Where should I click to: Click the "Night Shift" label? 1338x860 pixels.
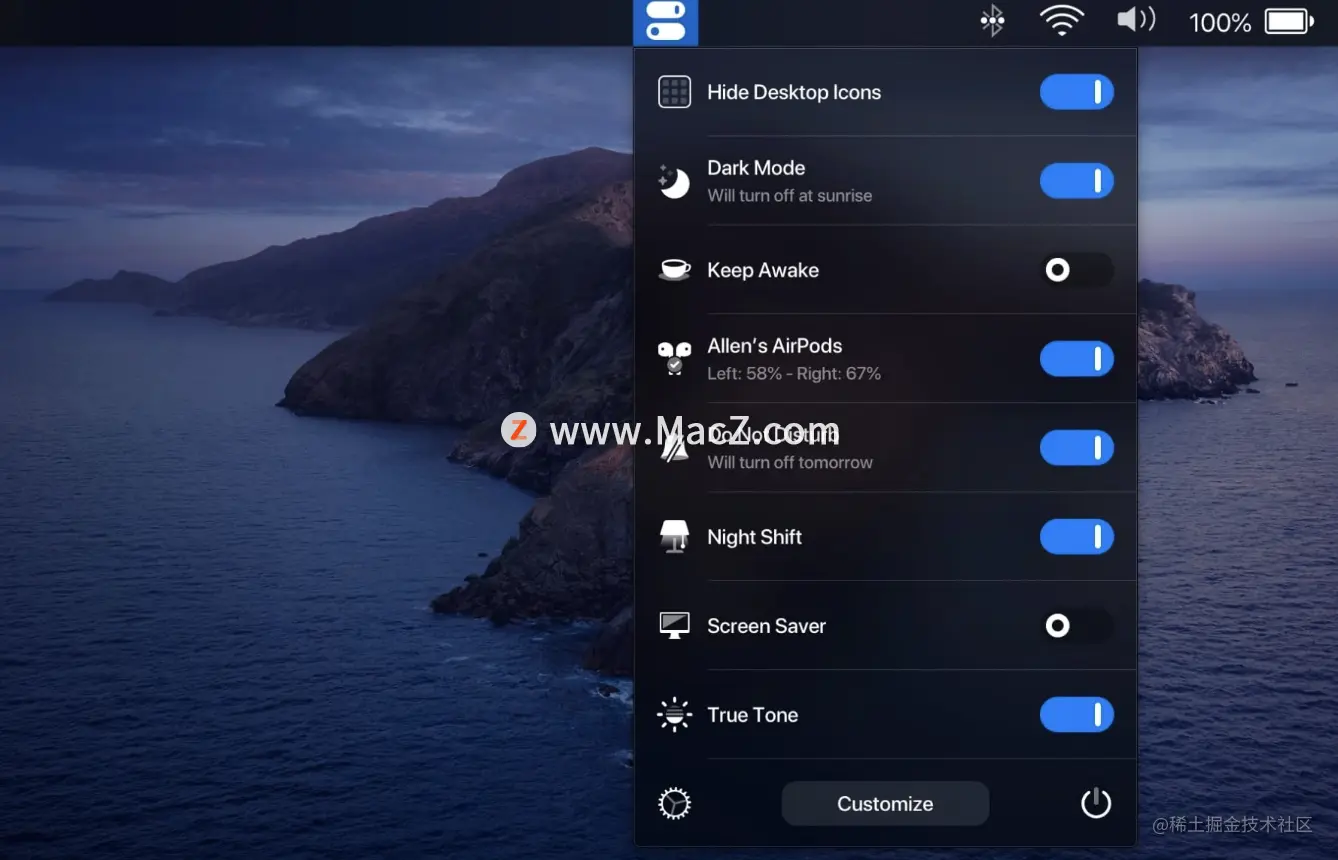755,537
